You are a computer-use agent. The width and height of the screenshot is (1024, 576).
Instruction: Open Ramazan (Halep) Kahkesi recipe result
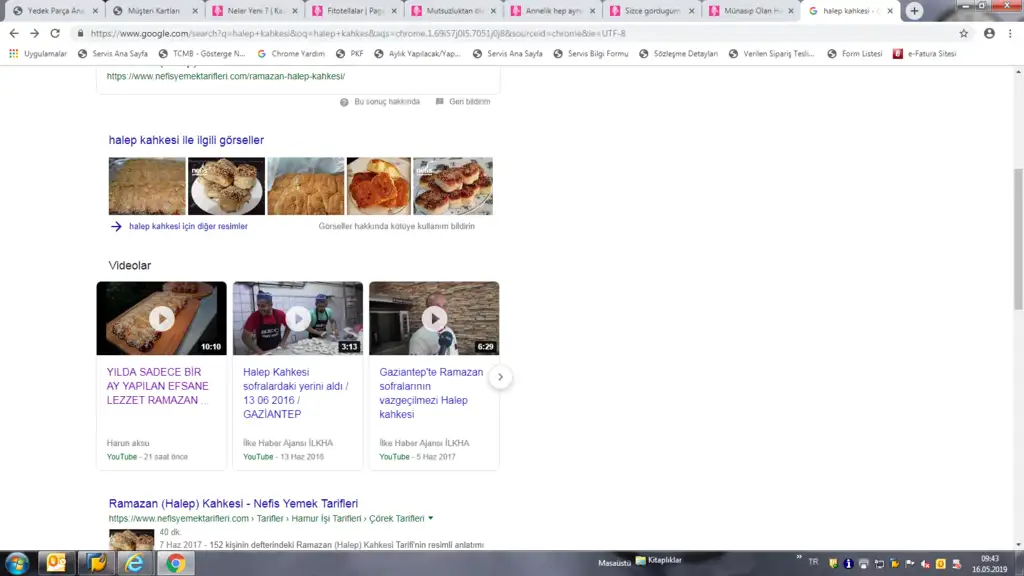click(233, 503)
